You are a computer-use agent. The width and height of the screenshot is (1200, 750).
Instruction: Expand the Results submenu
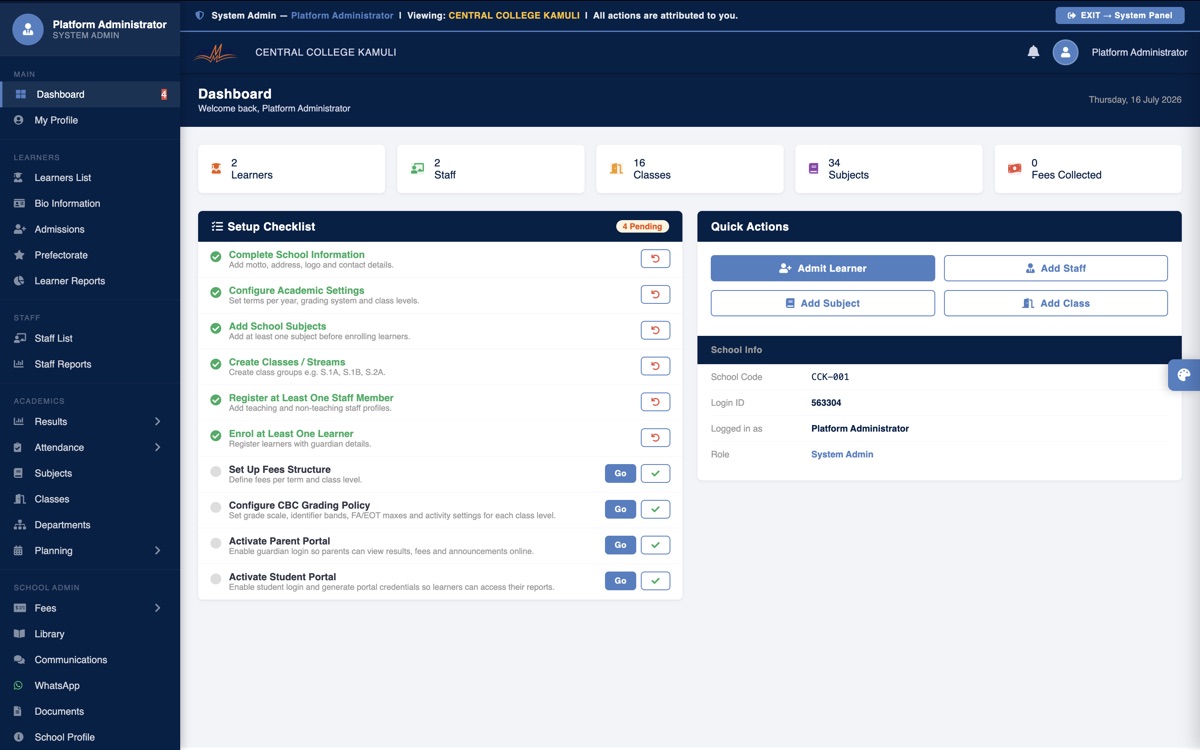90,422
